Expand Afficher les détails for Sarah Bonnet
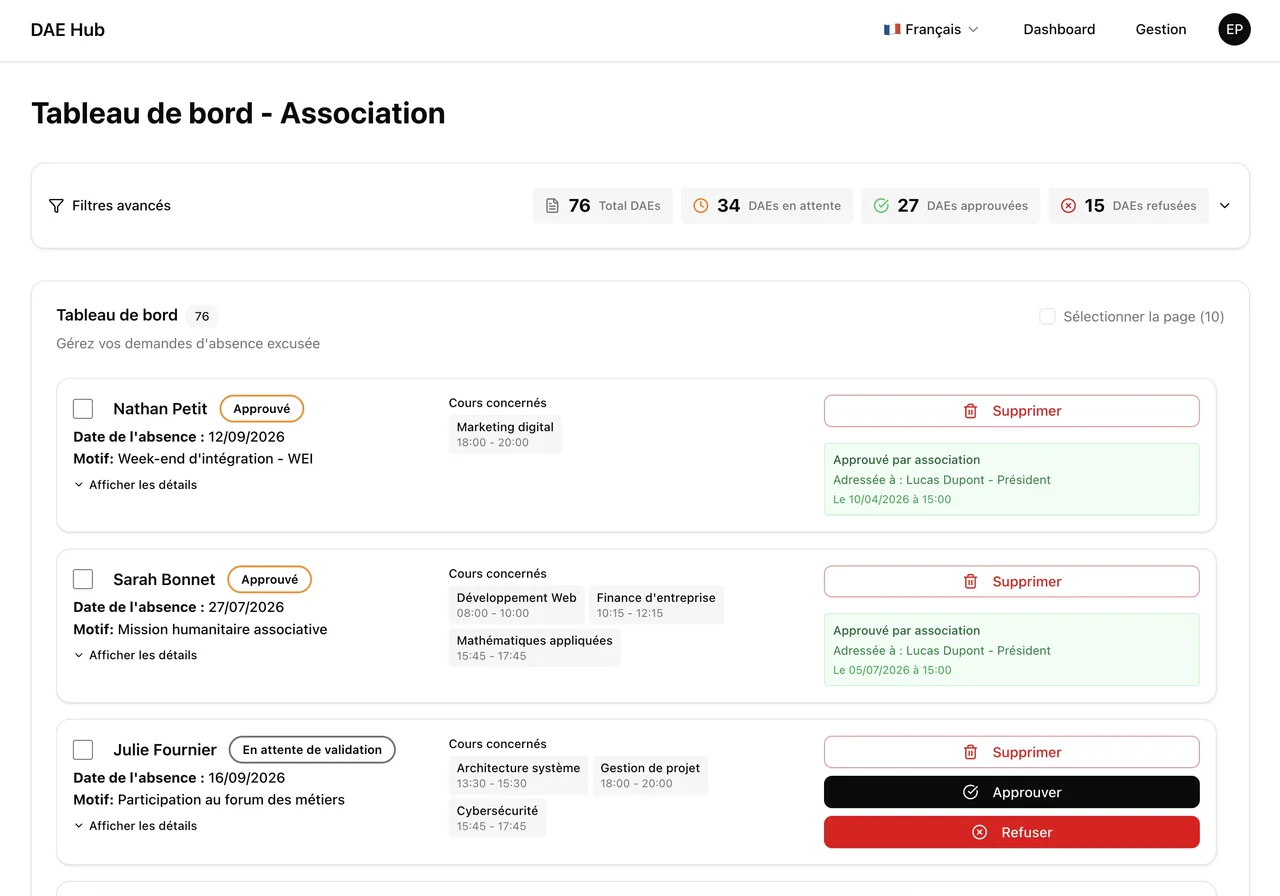 (x=135, y=656)
